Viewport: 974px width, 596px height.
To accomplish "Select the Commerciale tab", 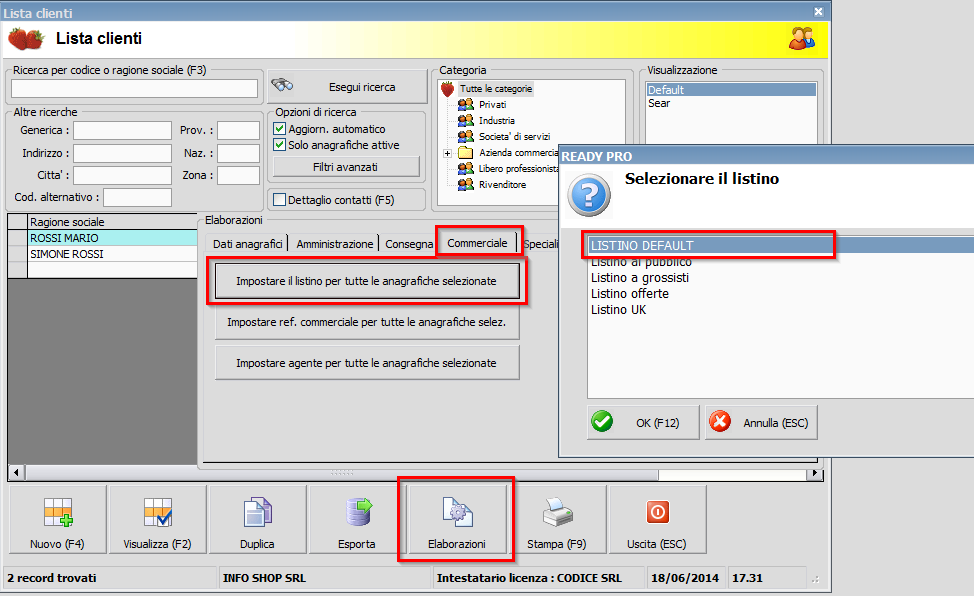I will coord(477,243).
